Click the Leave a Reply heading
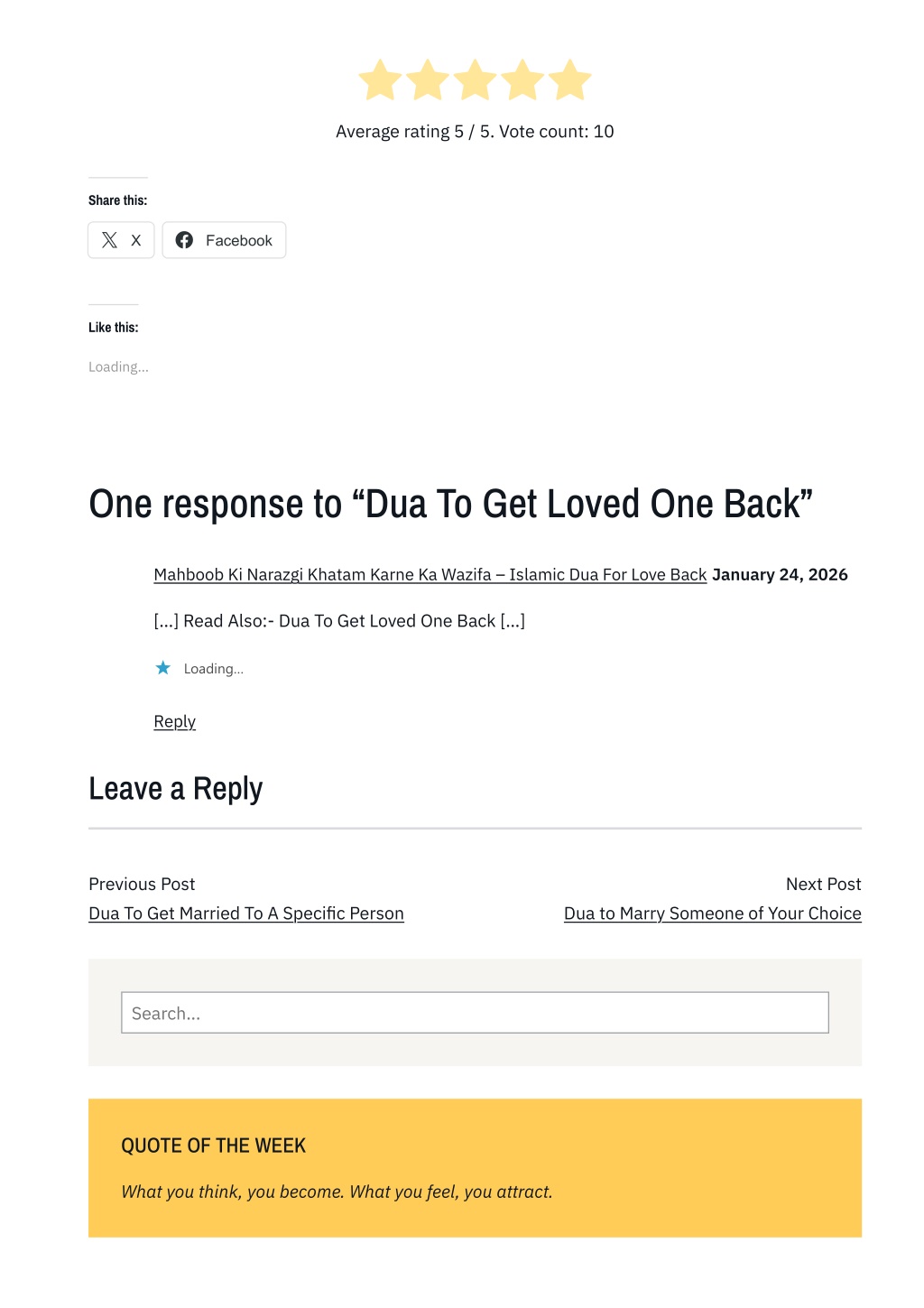This screenshot has height=1308, width=924. 175,789
